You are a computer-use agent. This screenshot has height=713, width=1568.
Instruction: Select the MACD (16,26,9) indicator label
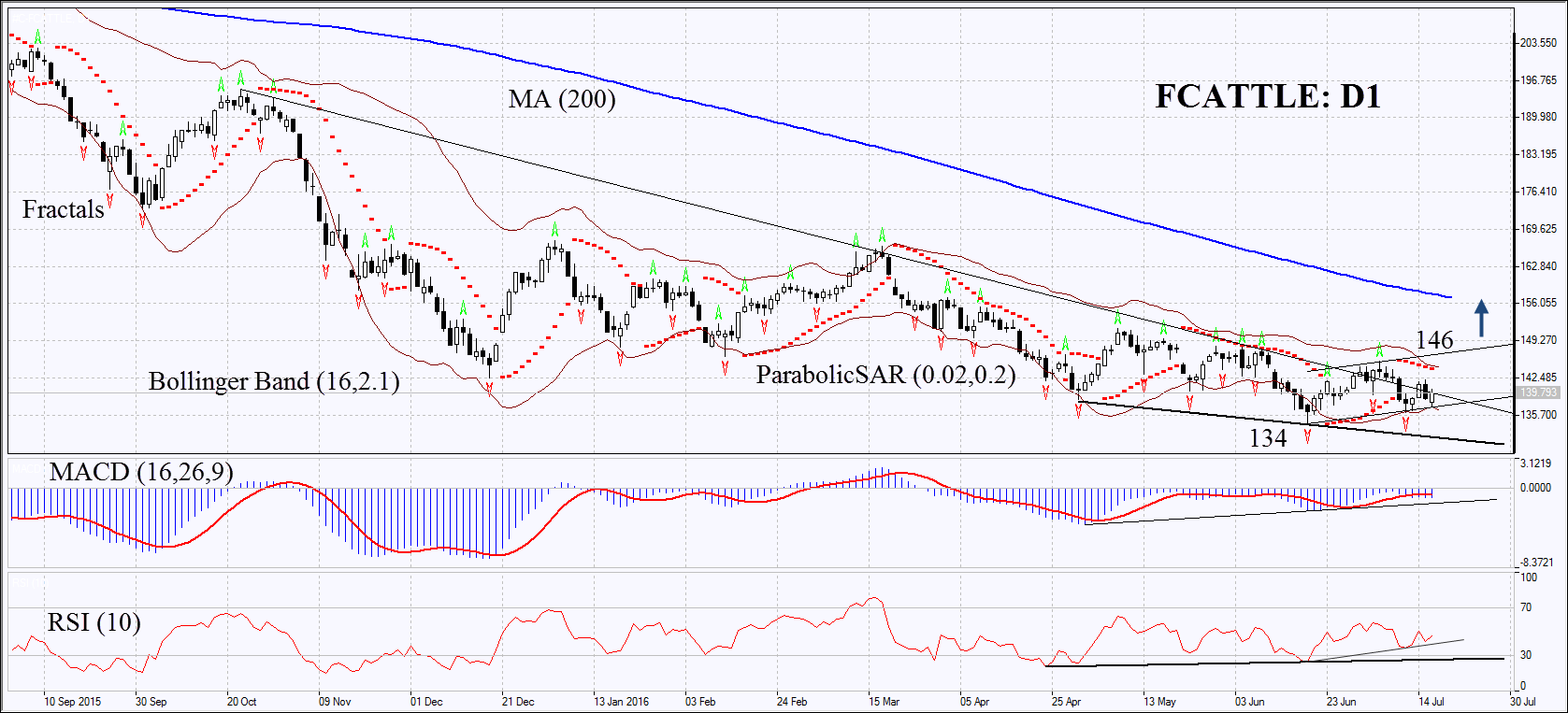141,472
